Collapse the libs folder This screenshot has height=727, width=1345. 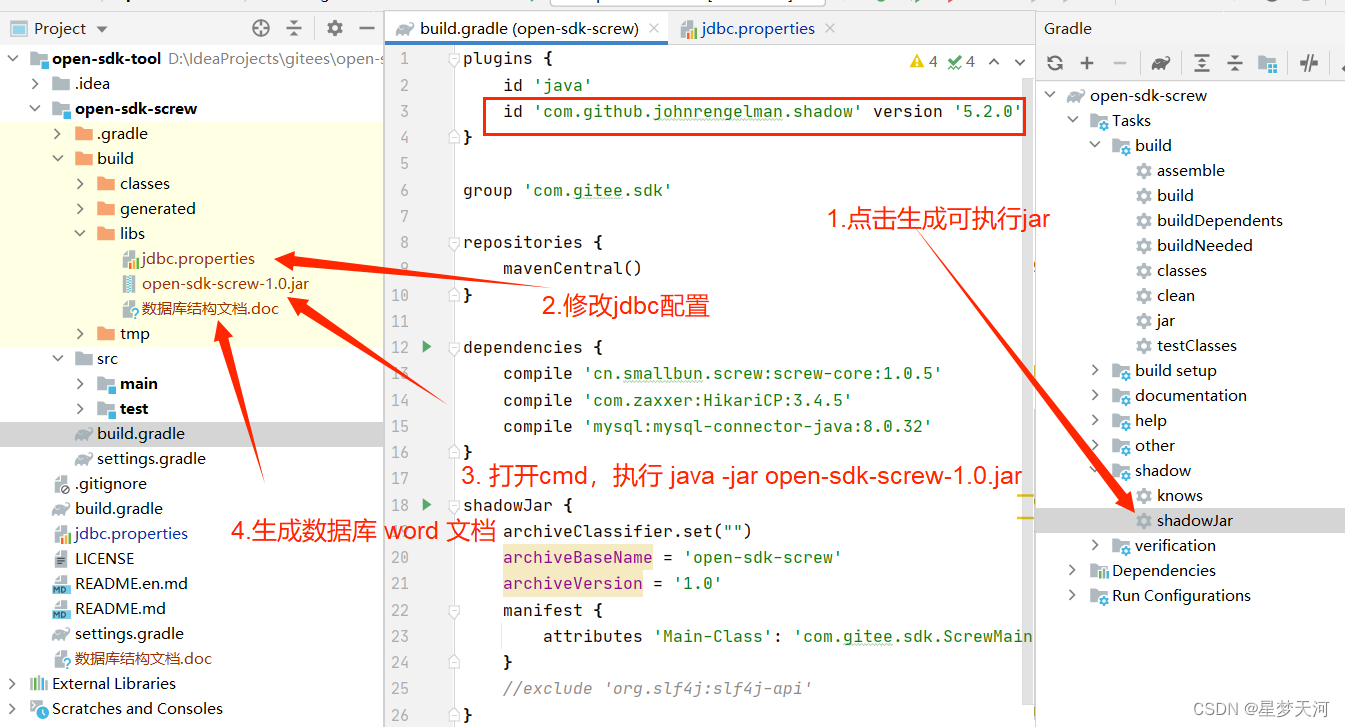[x=80, y=234]
